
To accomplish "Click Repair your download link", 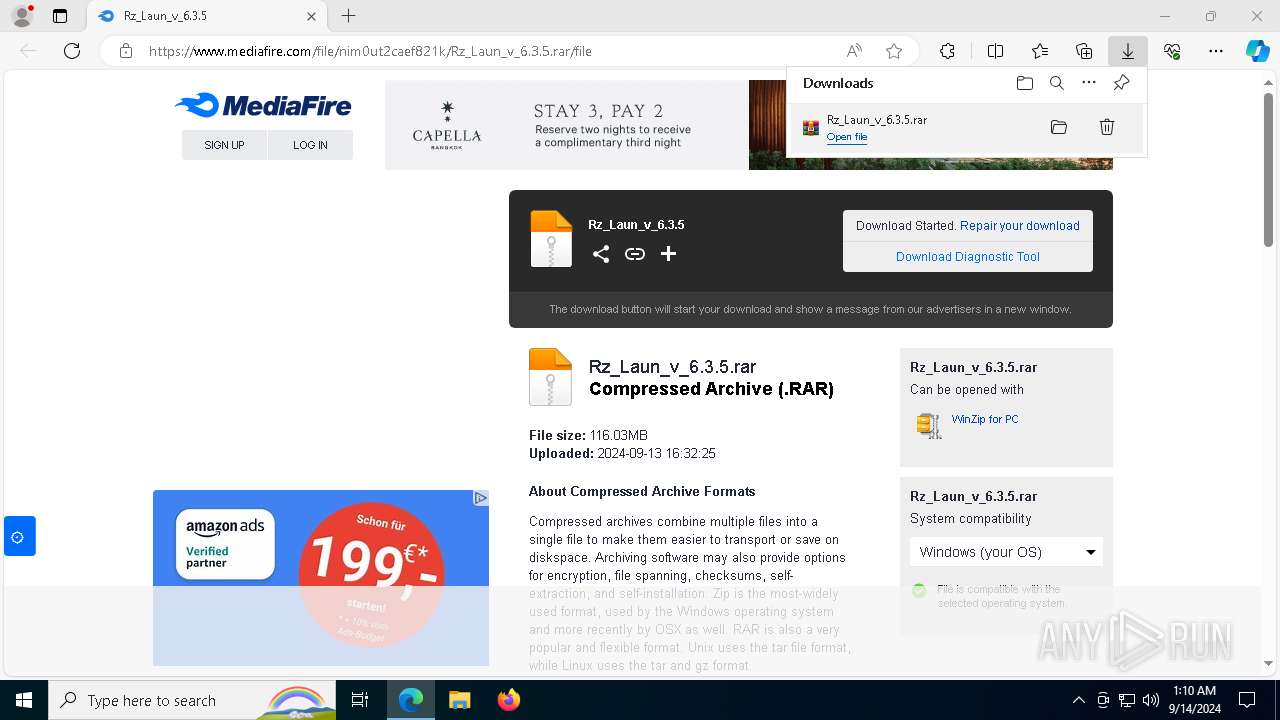I will [1020, 226].
